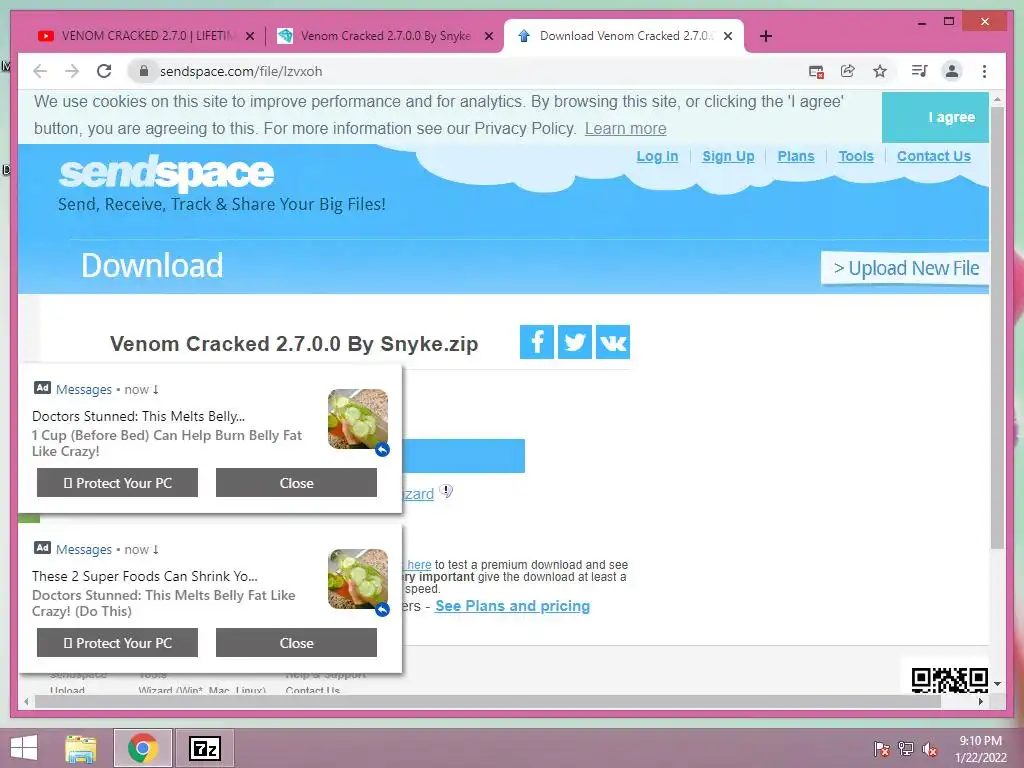
Task: Open the Learn more privacy link
Action: coord(625,129)
